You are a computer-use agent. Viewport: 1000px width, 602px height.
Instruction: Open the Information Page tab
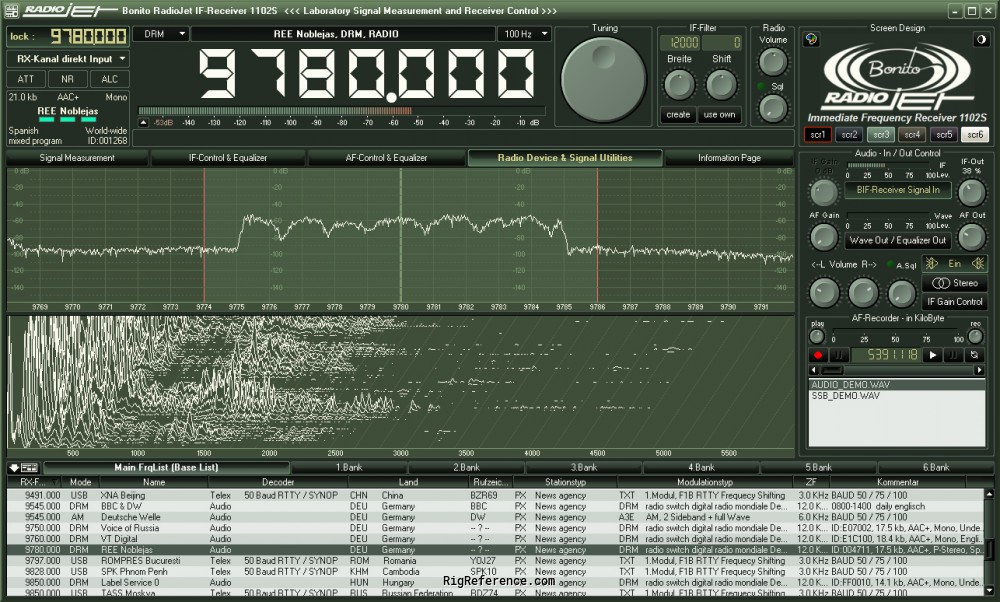[x=729, y=158]
